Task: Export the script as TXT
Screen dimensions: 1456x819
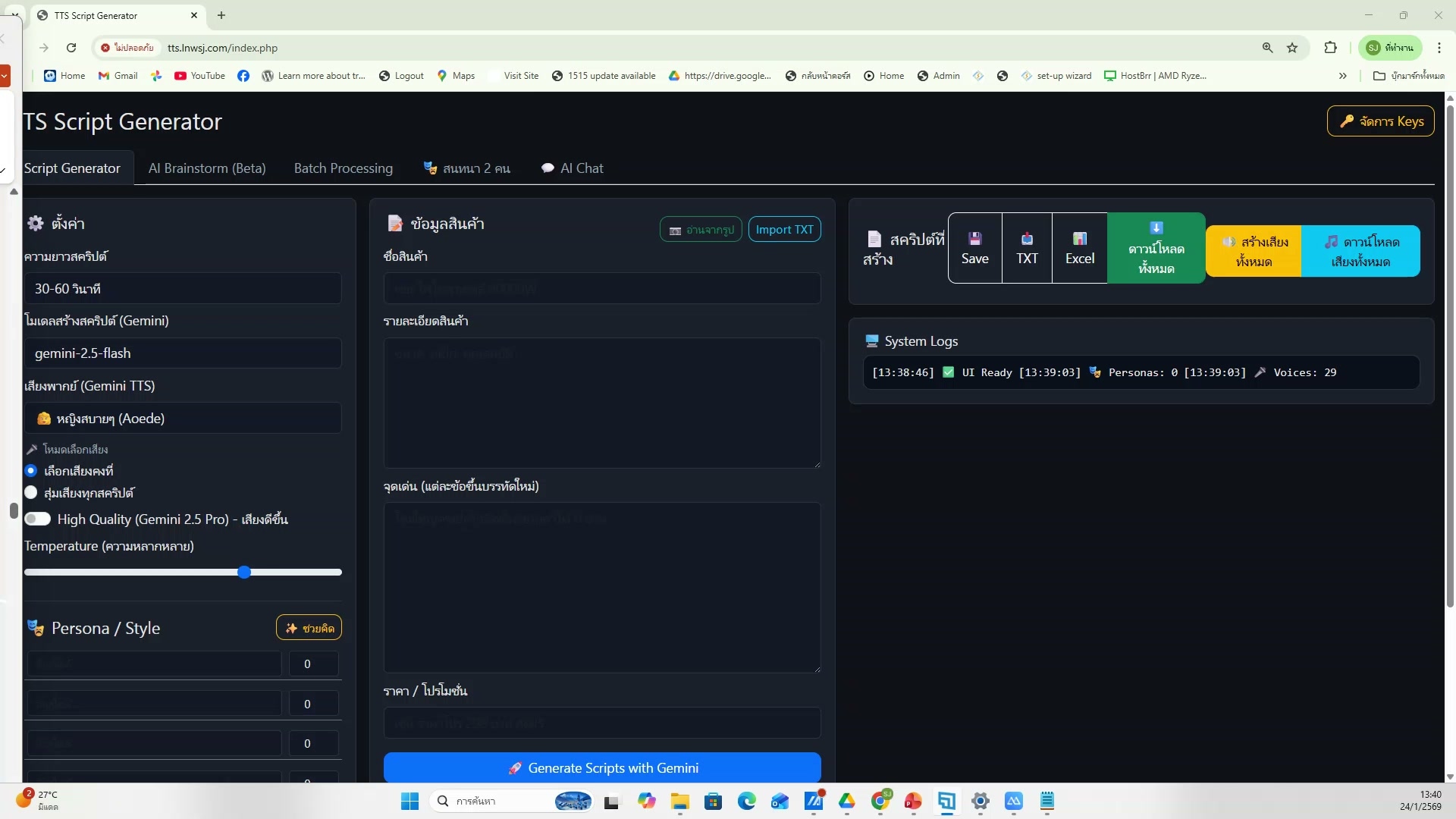Action: tap(1027, 248)
